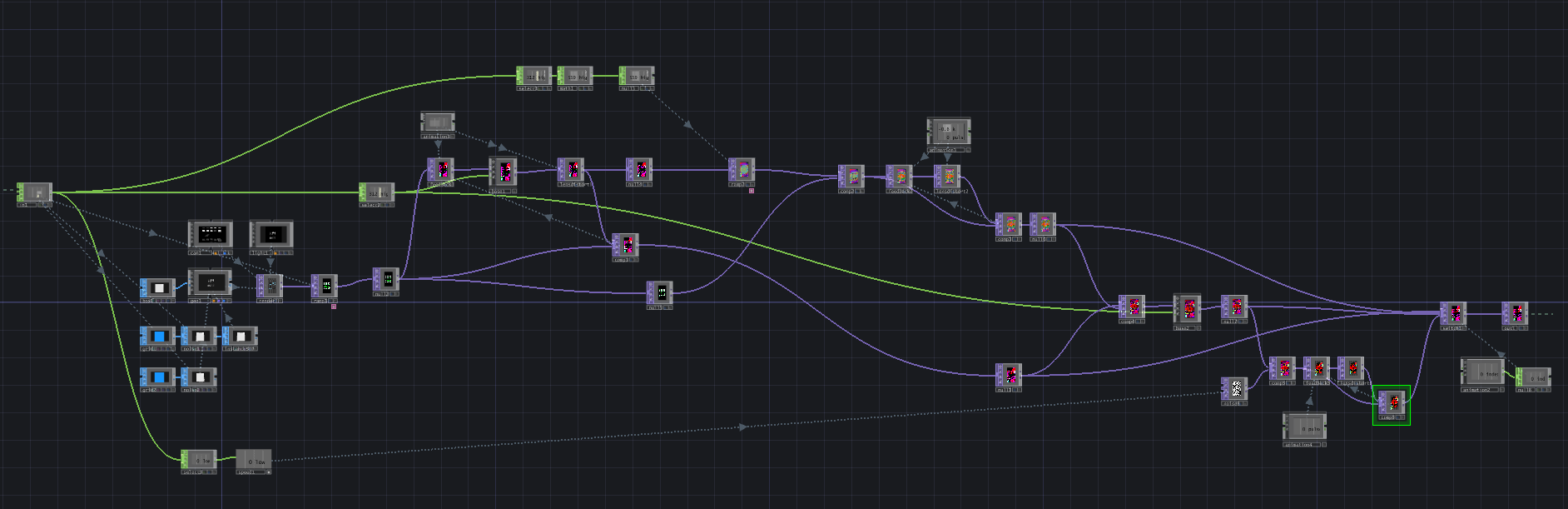Click the animation1 component node

437,122
